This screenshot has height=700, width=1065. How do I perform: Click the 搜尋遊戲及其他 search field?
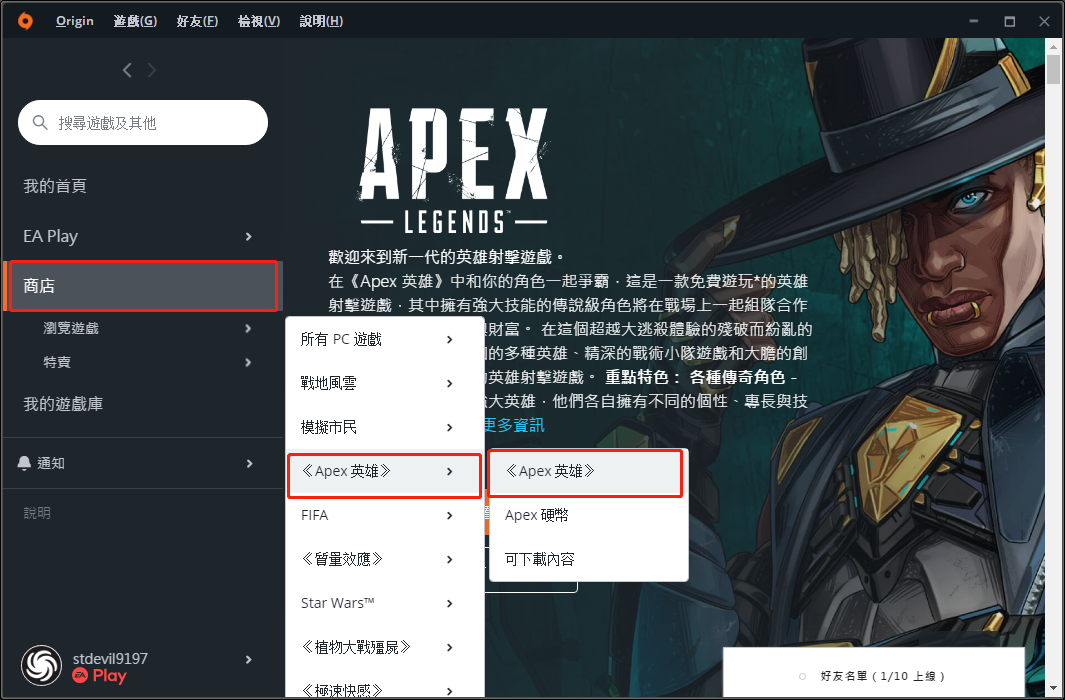click(x=143, y=122)
